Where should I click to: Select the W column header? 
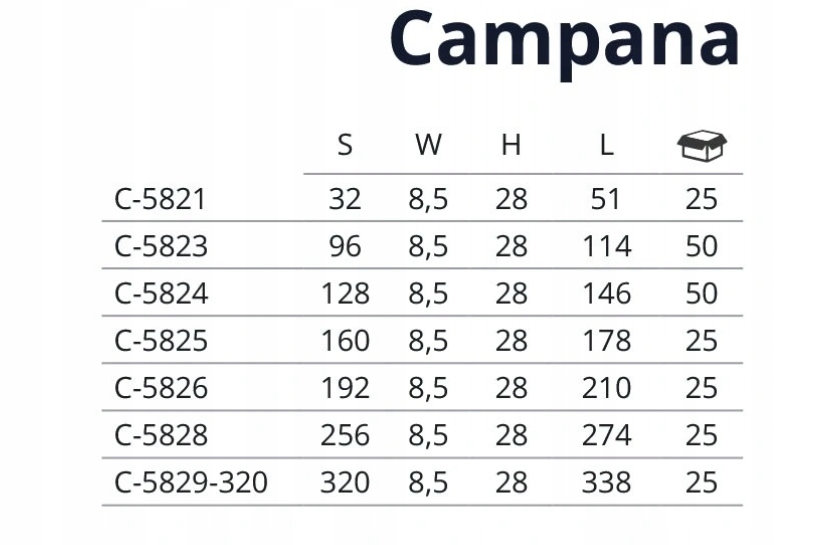[x=428, y=145]
